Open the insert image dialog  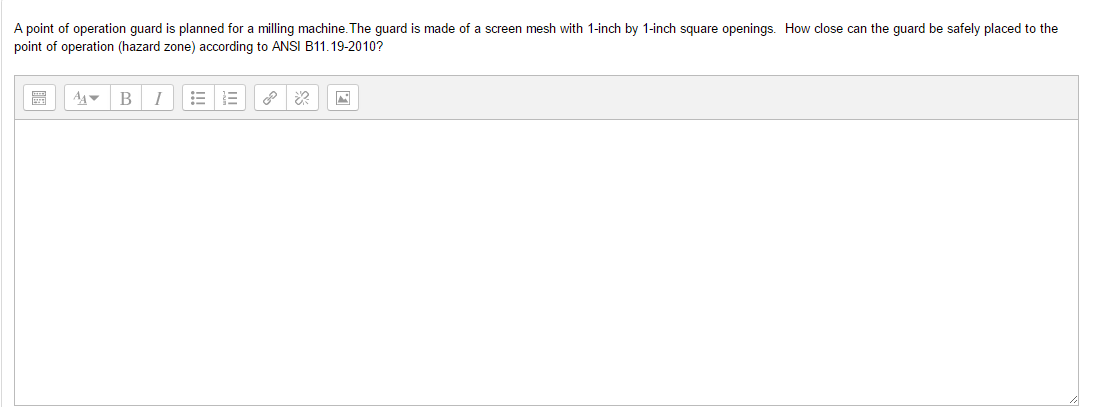coord(343,98)
